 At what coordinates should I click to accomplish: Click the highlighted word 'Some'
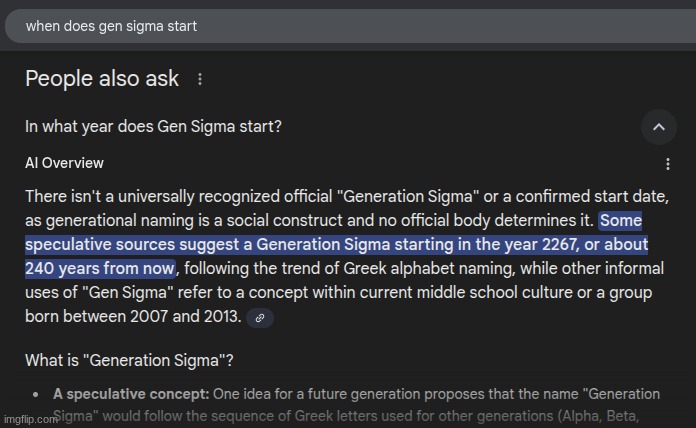point(621,220)
